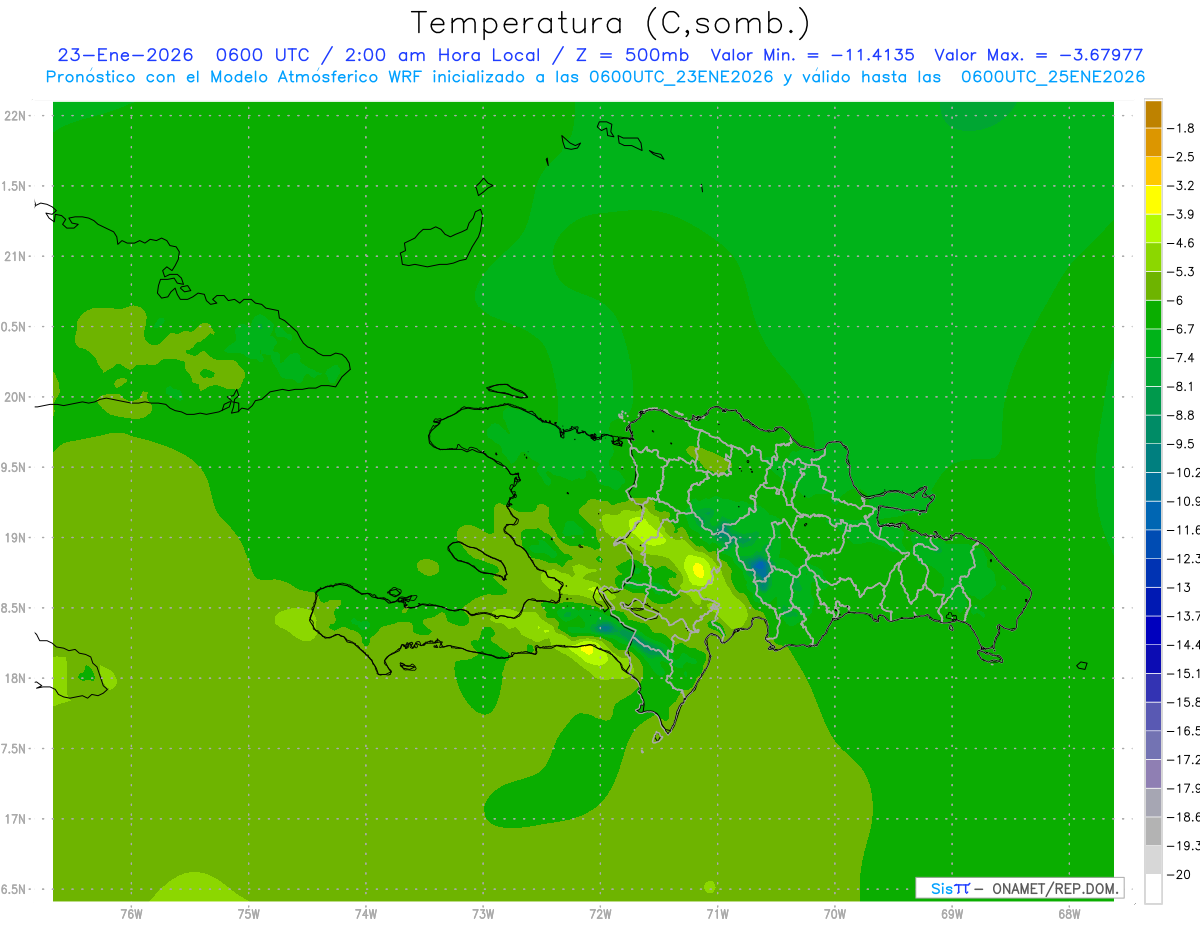Viewport: 1200px width, 927px height.
Task: Click the '71W' longitude axis label
Action: (717, 914)
